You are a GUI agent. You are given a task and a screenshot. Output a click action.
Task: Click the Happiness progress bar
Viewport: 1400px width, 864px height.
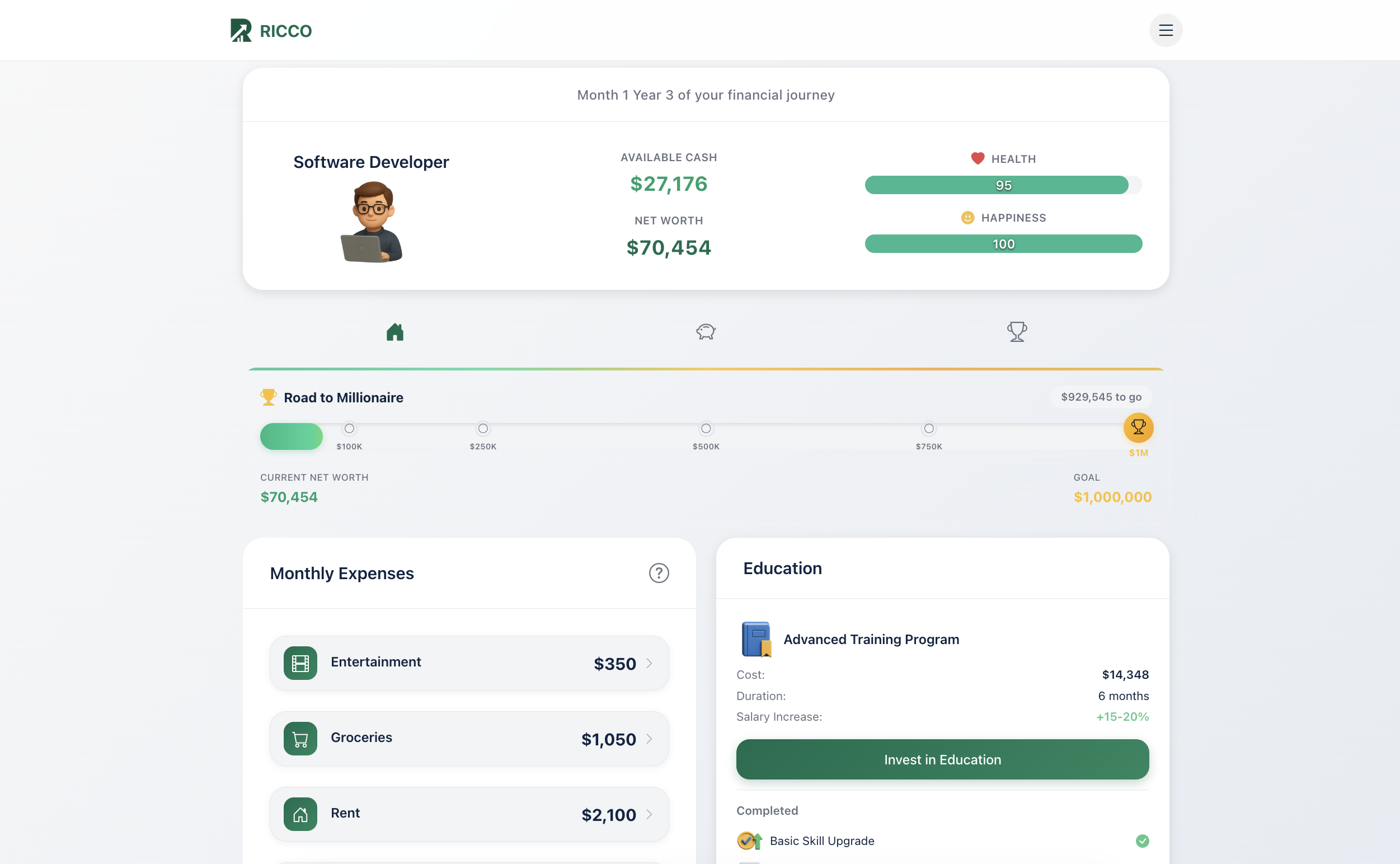coord(1003,244)
